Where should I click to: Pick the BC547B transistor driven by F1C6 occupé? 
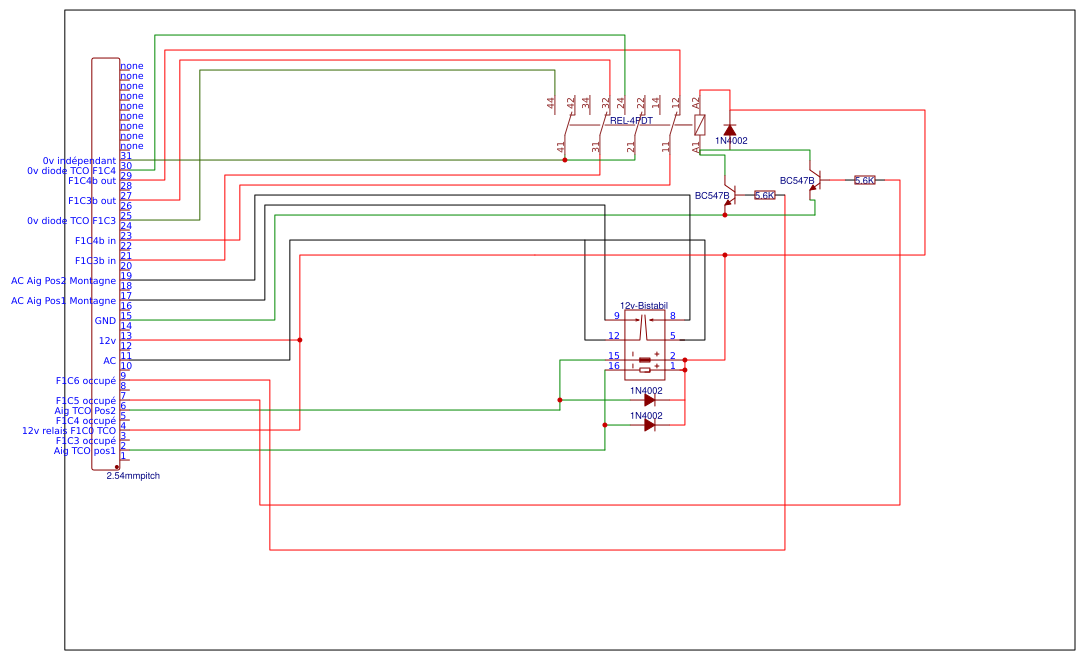click(x=729, y=196)
